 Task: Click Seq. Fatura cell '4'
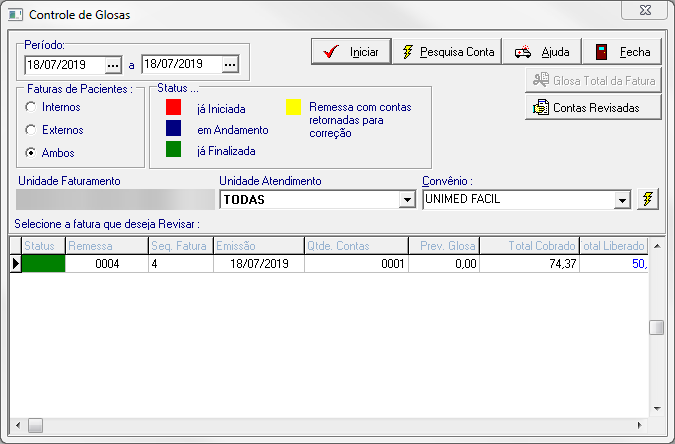[x=181, y=264]
